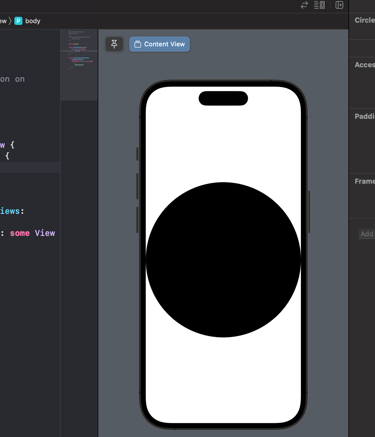
Task: Select the Content View preview button
Action: tap(159, 44)
